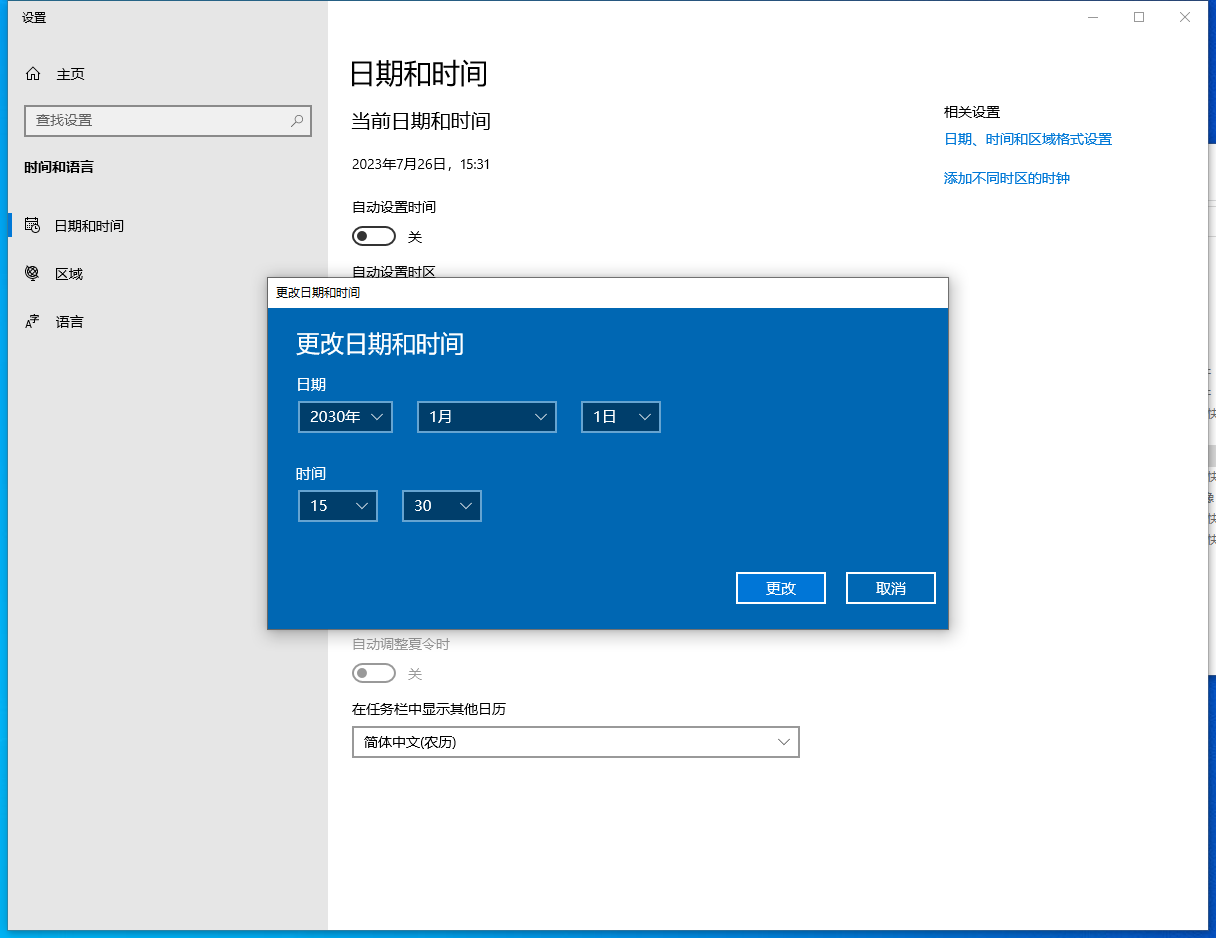The width and height of the screenshot is (1216, 938).
Task: Click the search magnifier icon in 查找设置
Action: (297, 120)
